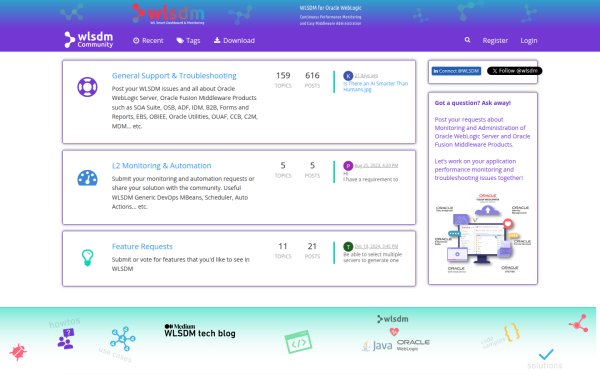
Task: Open the Tags menu item
Action: pos(188,41)
